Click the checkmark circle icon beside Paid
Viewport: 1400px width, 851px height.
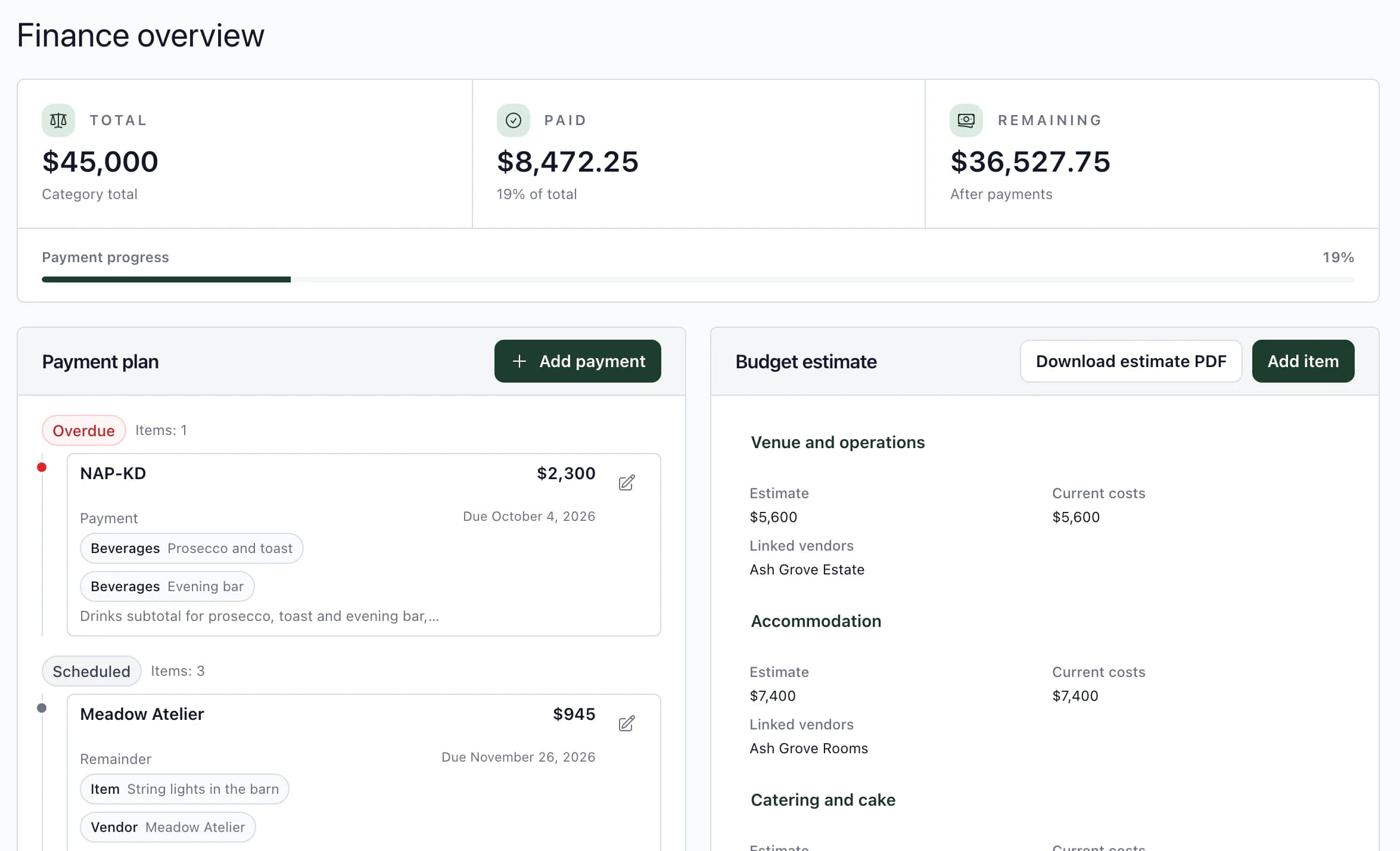(x=513, y=120)
